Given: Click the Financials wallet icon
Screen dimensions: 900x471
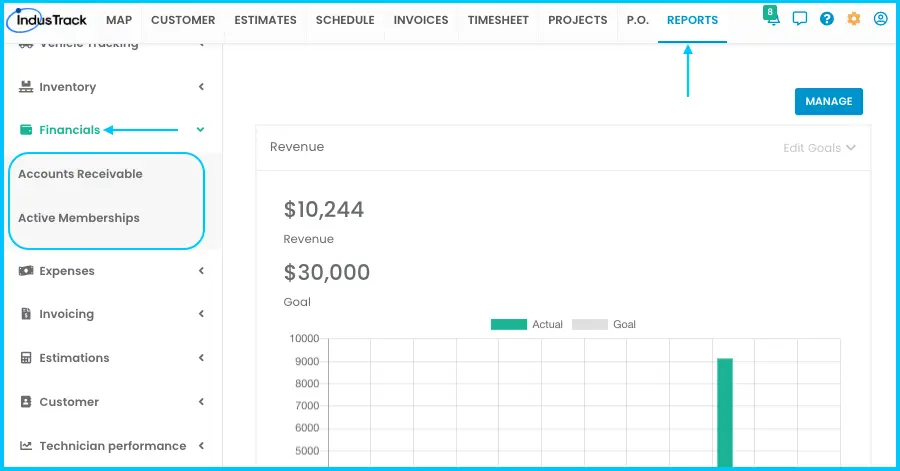Looking at the screenshot, I should (x=26, y=130).
